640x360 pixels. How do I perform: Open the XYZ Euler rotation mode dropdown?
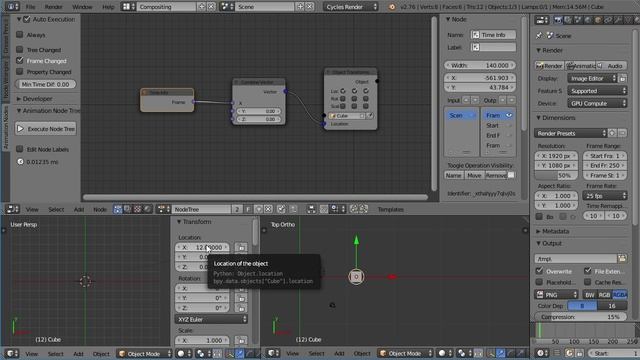click(211, 319)
